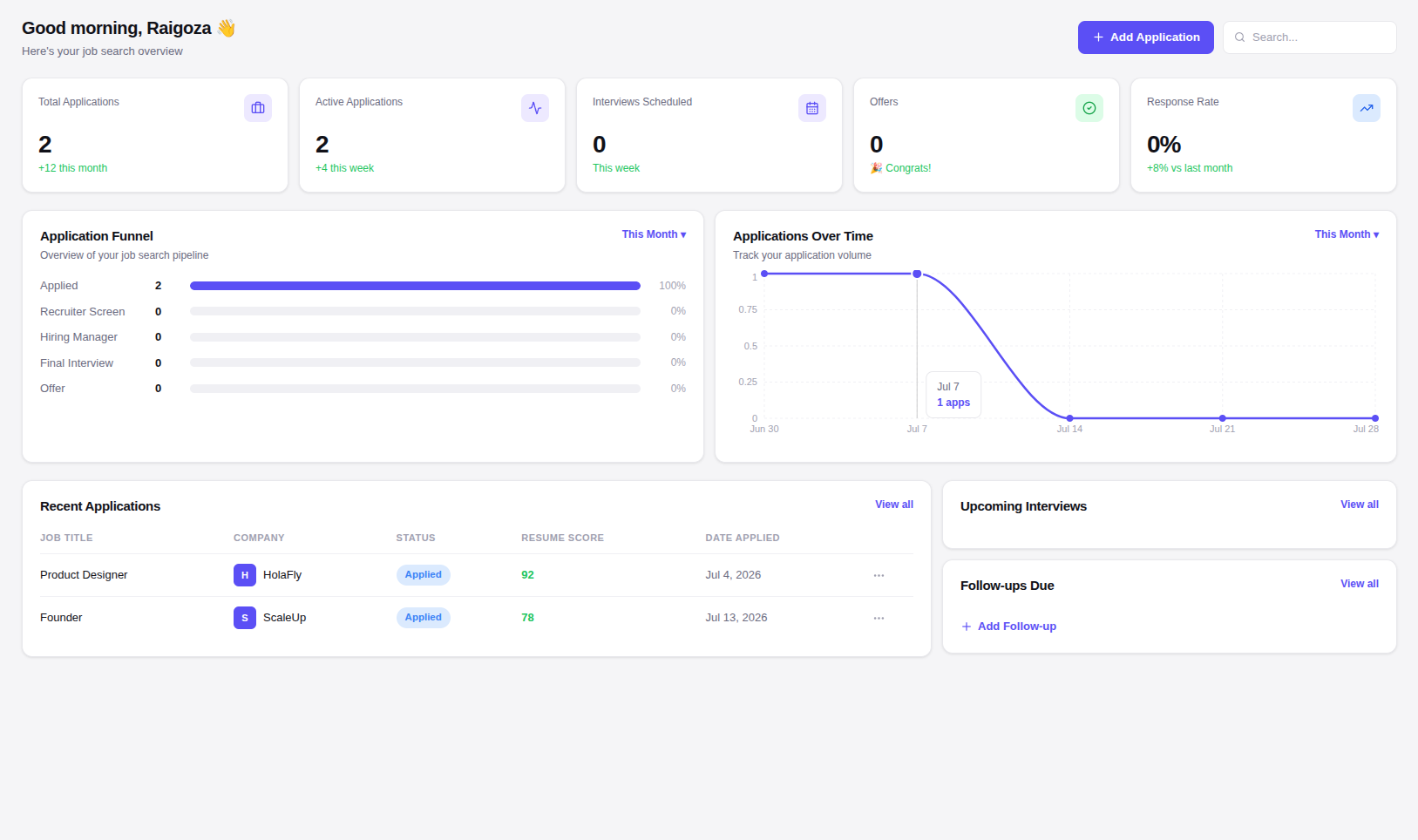Image resolution: width=1418 pixels, height=840 pixels.
Task: Click the Applied status badge for Founder
Action: pyautogui.click(x=424, y=618)
